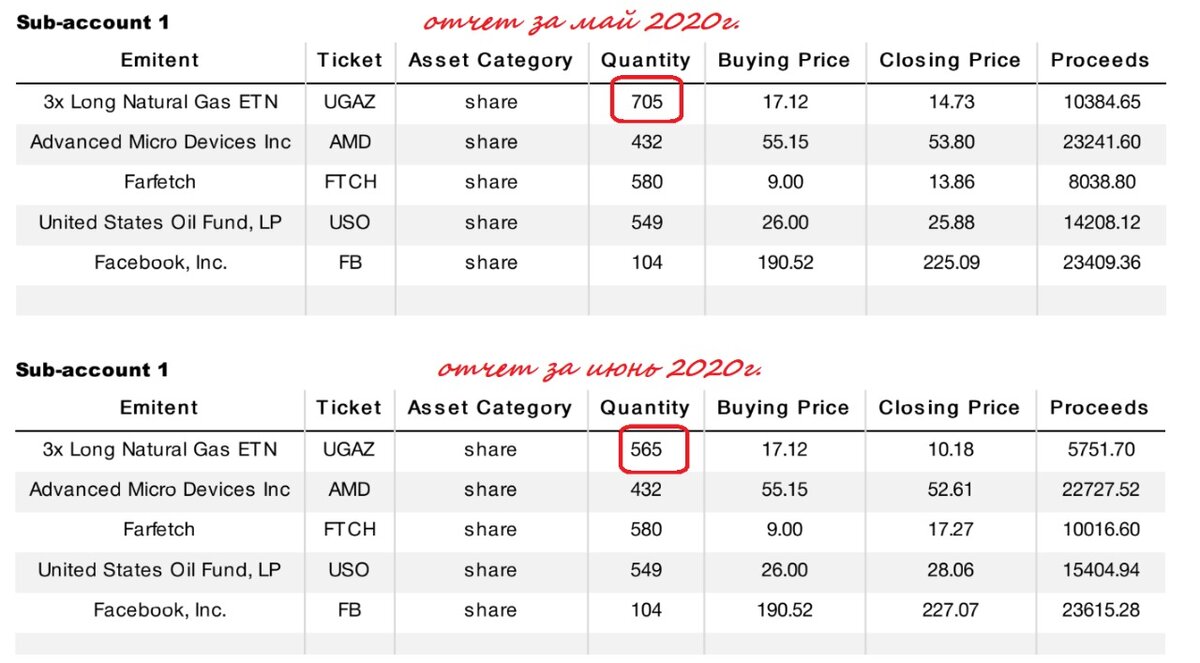Select the Buying Price header in top table

[x=784, y=60]
